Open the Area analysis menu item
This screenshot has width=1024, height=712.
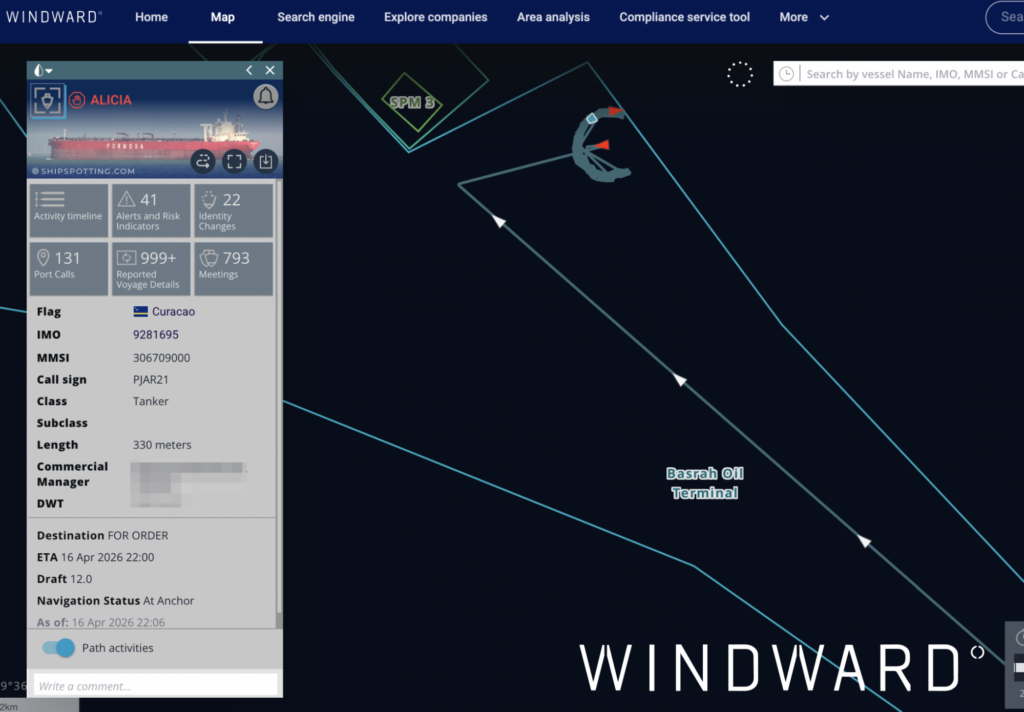(x=553, y=17)
